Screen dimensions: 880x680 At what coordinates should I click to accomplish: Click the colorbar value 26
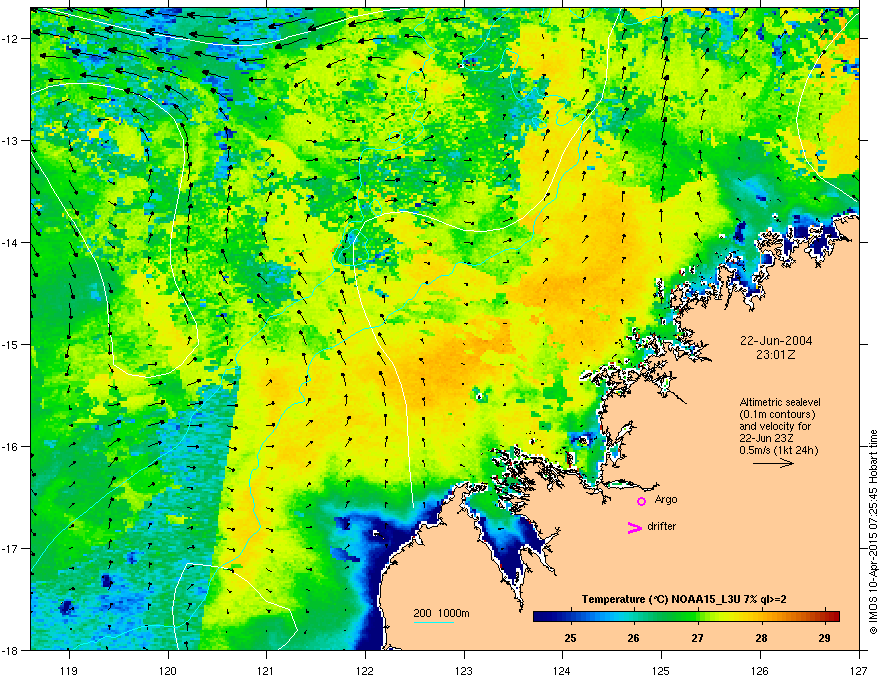(634, 638)
